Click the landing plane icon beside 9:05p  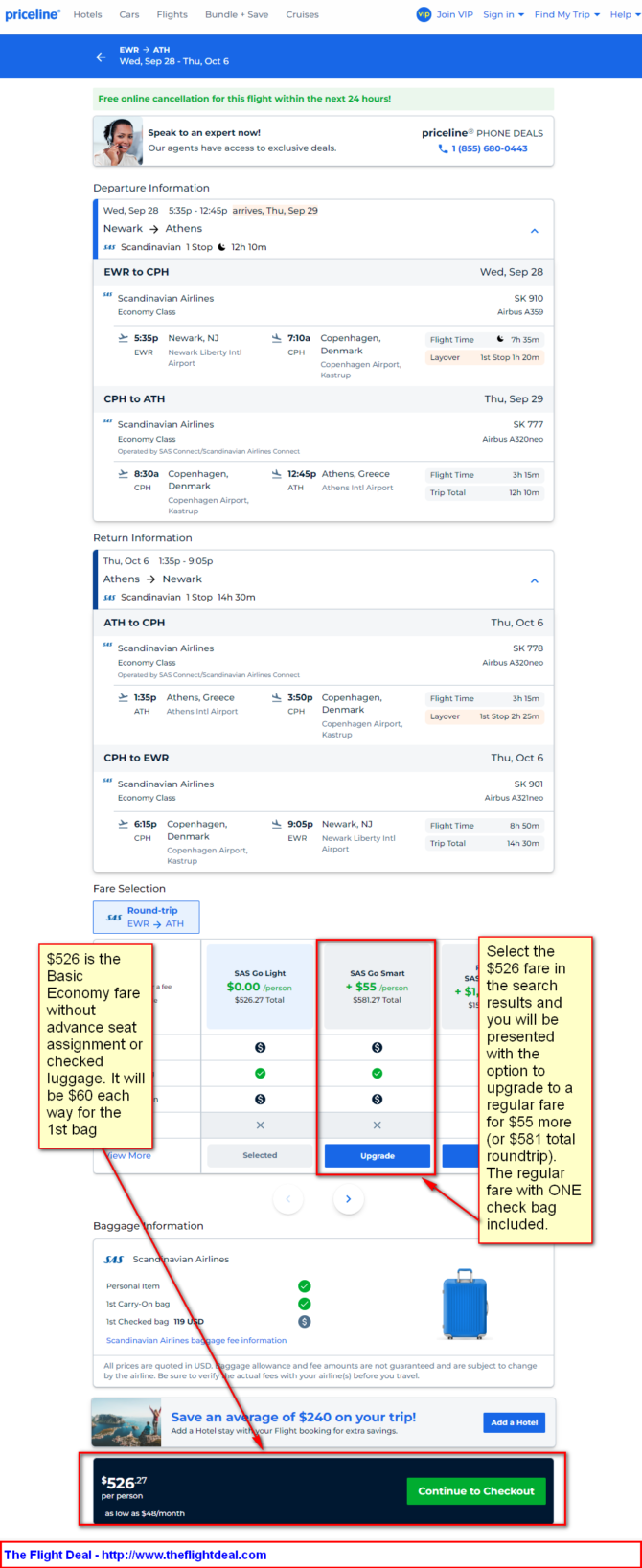(x=277, y=824)
